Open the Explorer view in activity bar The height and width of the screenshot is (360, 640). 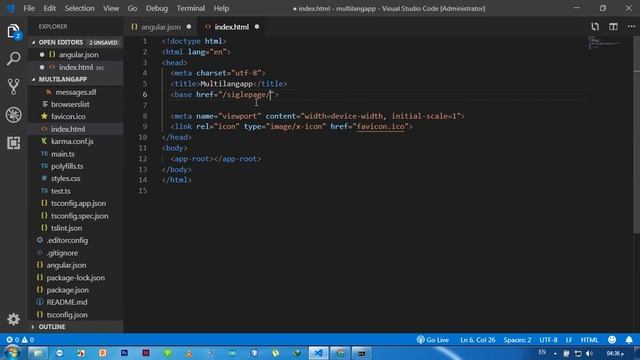(x=13, y=32)
